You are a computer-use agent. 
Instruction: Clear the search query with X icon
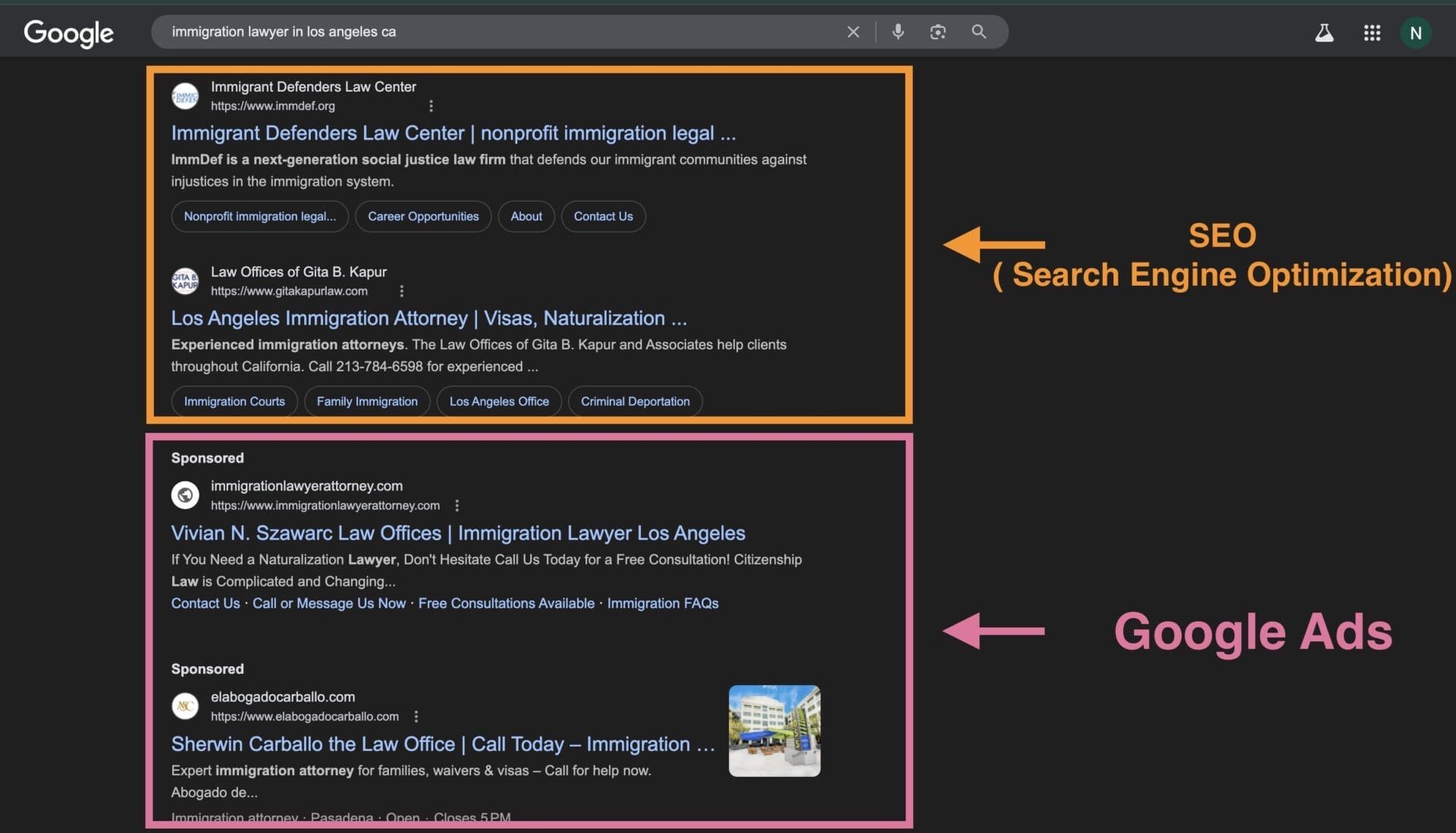pos(853,32)
